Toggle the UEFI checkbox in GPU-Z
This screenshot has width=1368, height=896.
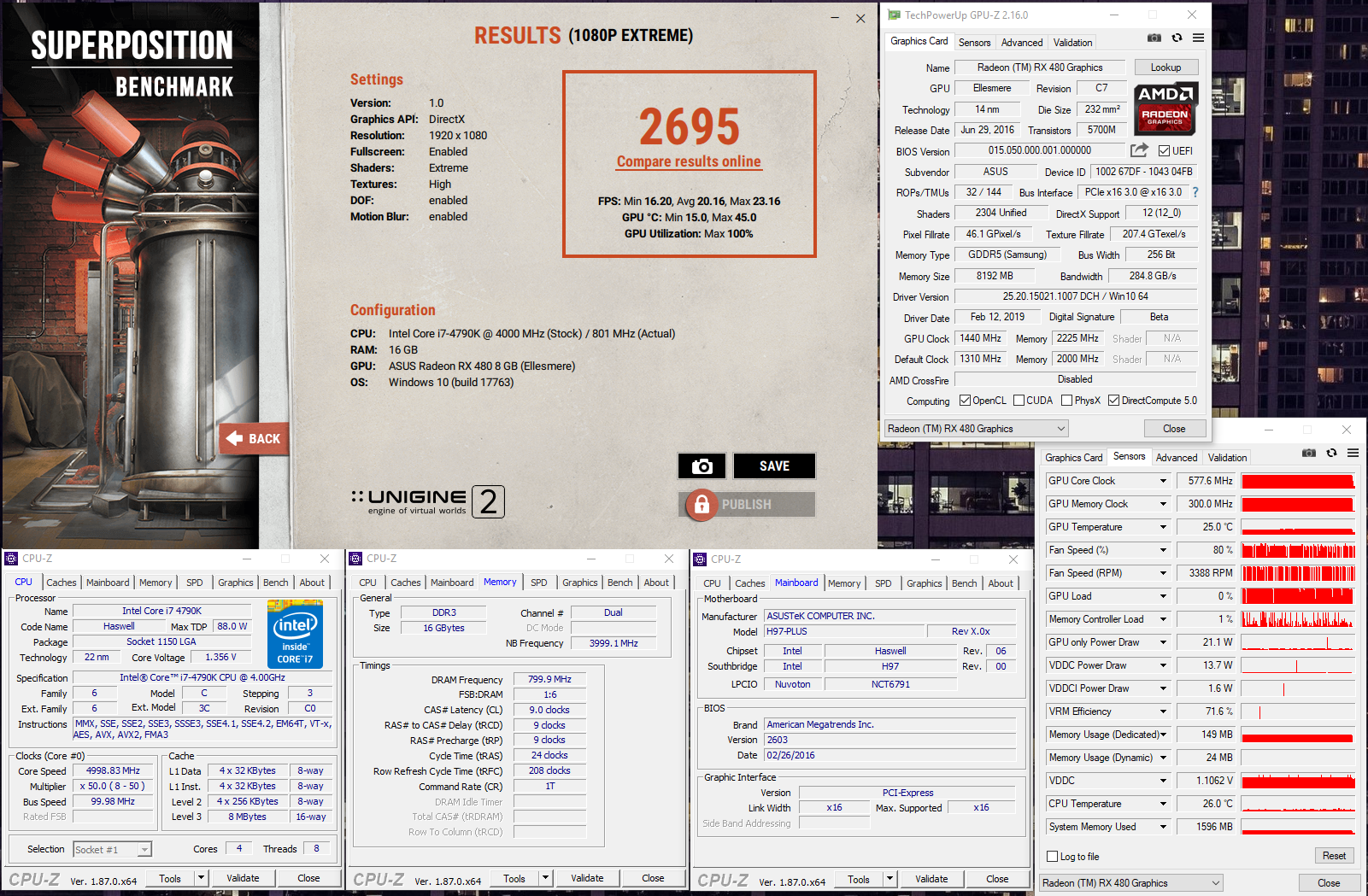(1164, 151)
